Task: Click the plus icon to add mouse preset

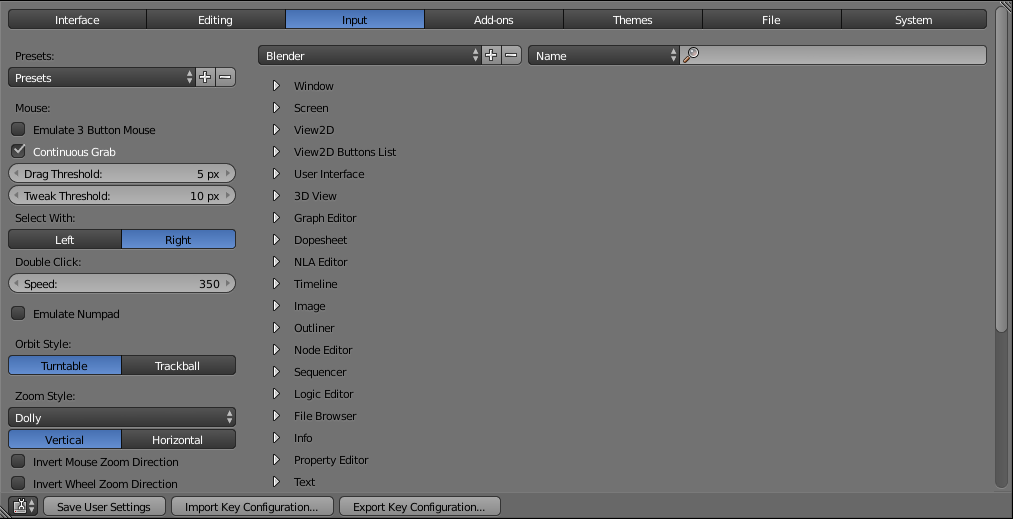Action: point(205,78)
